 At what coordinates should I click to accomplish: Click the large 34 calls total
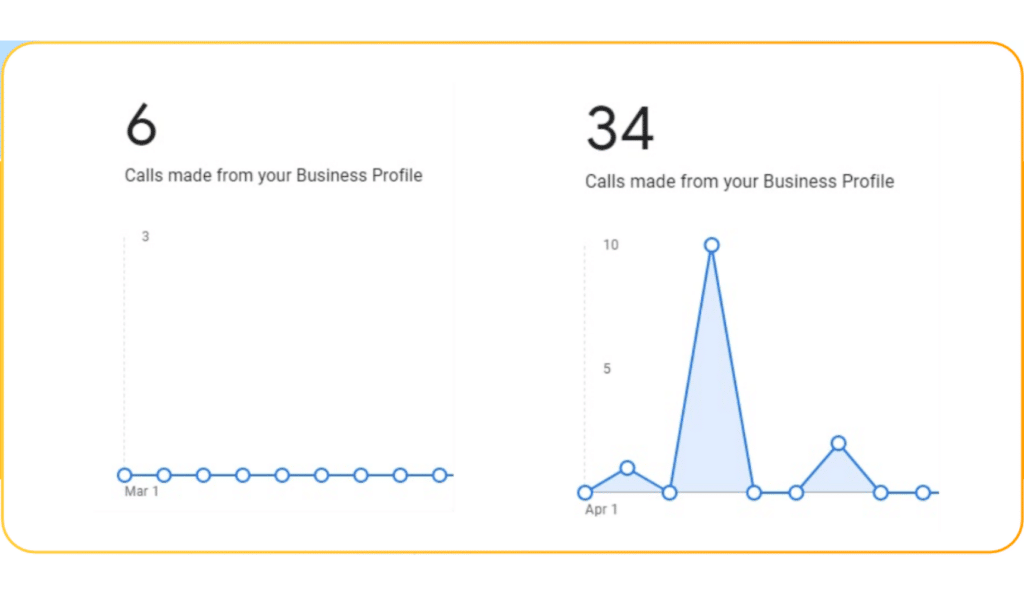620,128
